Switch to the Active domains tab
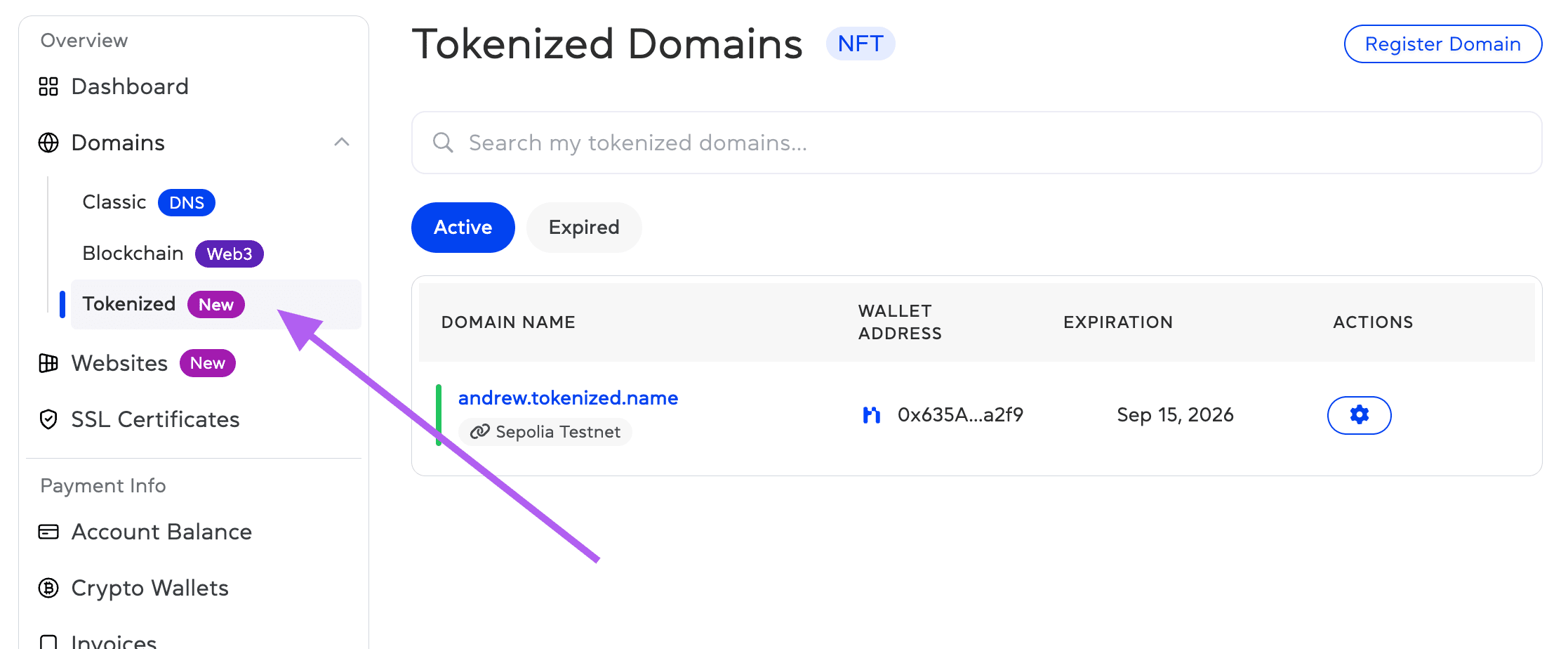Viewport: 1568px width, 649px height. pyautogui.click(x=463, y=228)
